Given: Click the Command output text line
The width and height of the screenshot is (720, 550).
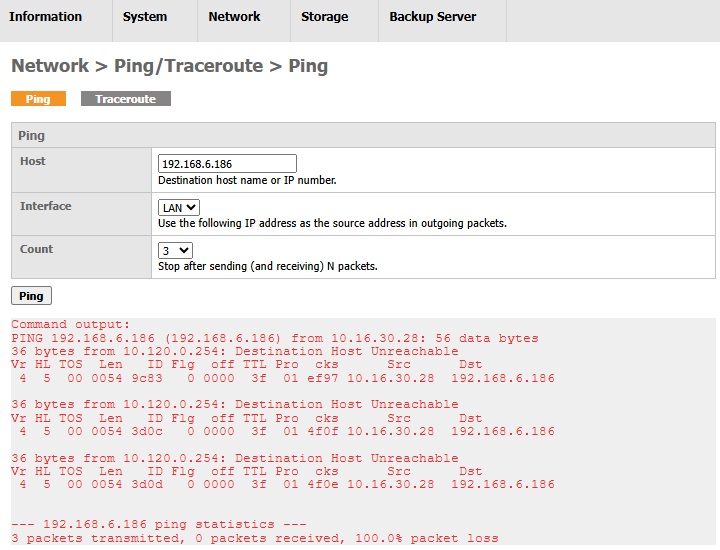Looking at the screenshot, I should pos(71,325).
